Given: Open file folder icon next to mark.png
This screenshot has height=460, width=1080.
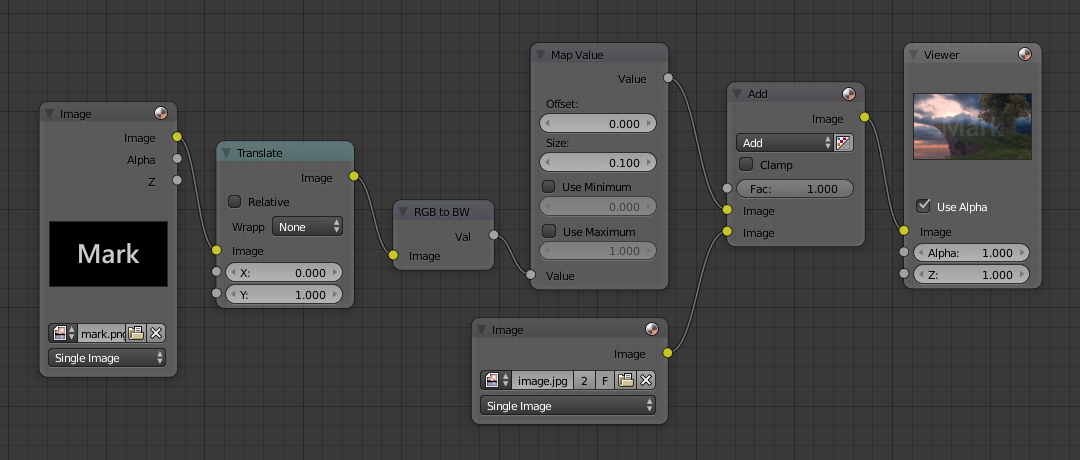Looking at the screenshot, I should coord(136,333).
